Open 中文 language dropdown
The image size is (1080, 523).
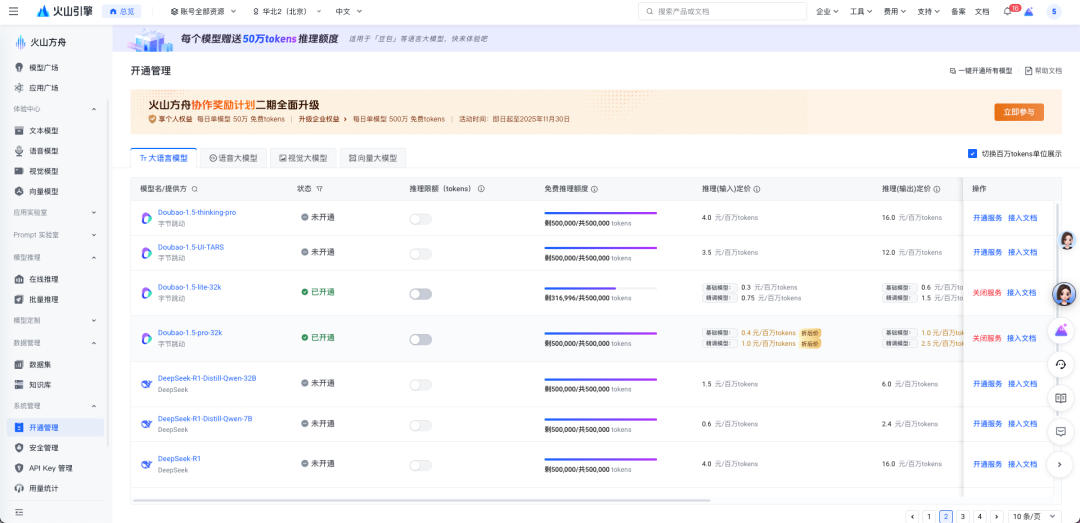[349, 12]
